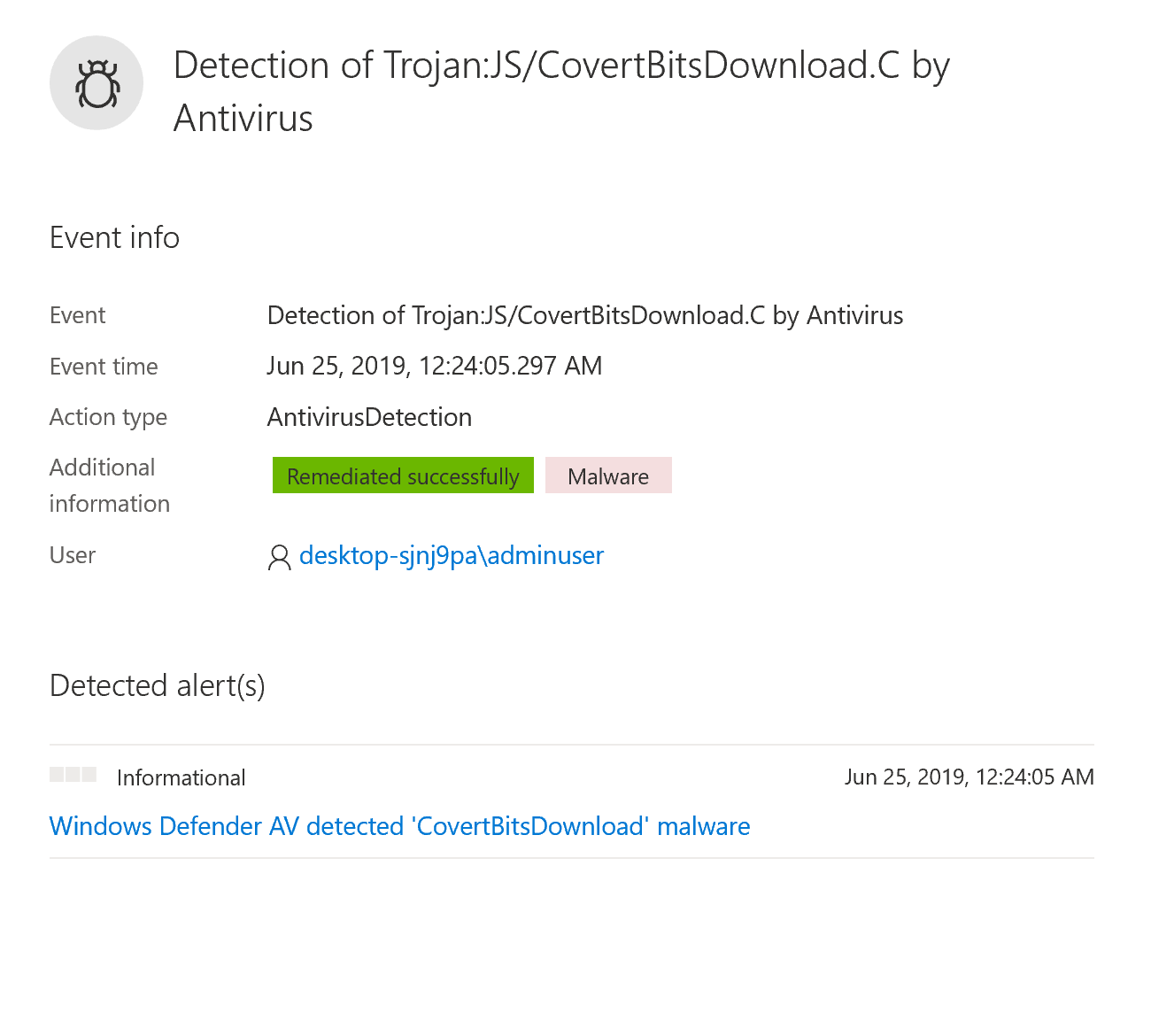
Task: Click the AntivirusDetection action type value
Action: coord(369,417)
